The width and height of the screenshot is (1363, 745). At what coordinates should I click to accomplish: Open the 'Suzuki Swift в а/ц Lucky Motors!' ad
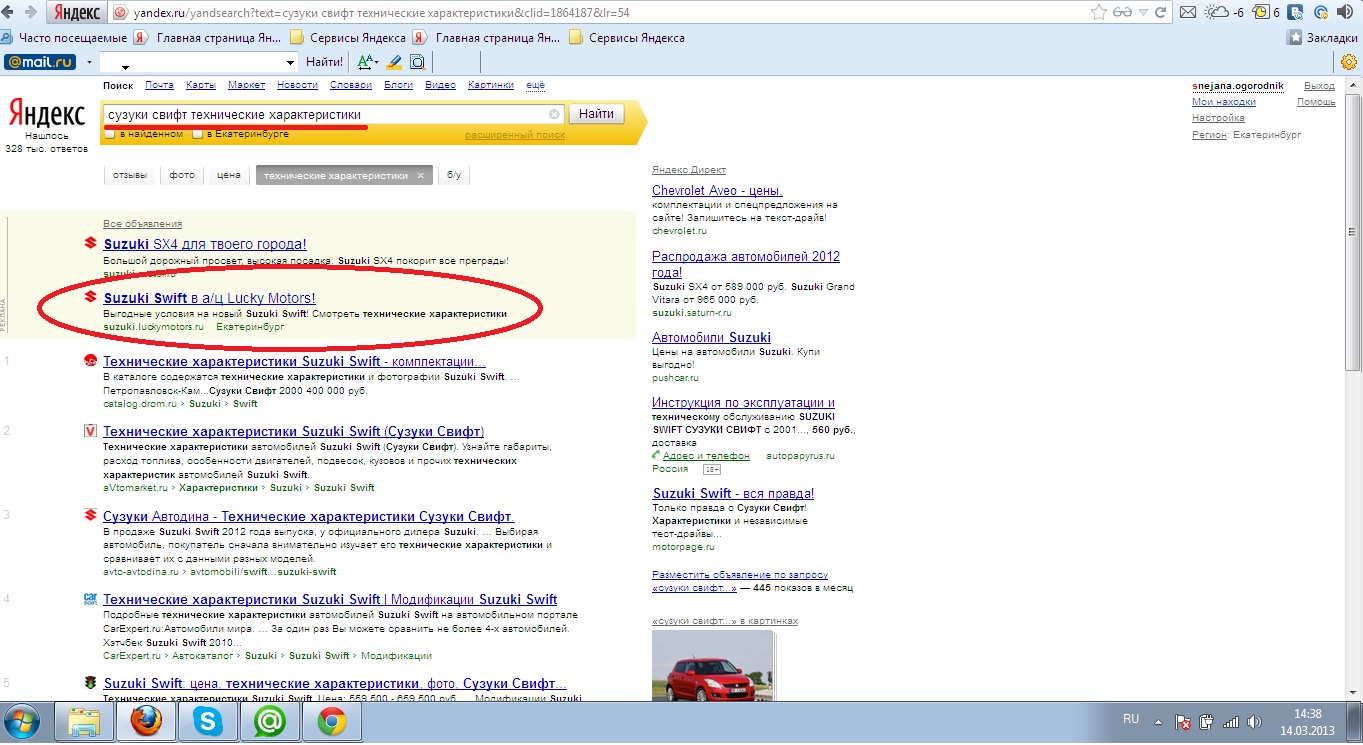click(209, 298)
